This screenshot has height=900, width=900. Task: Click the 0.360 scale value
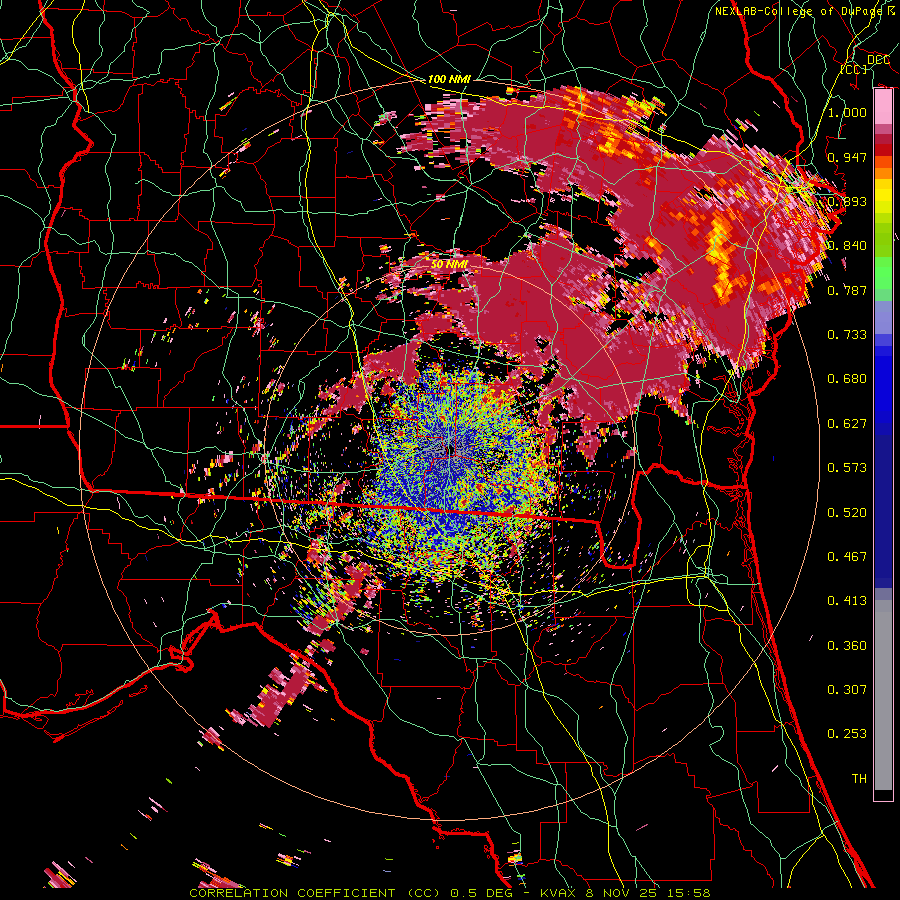pyautogui.click(x=847, y=646)
